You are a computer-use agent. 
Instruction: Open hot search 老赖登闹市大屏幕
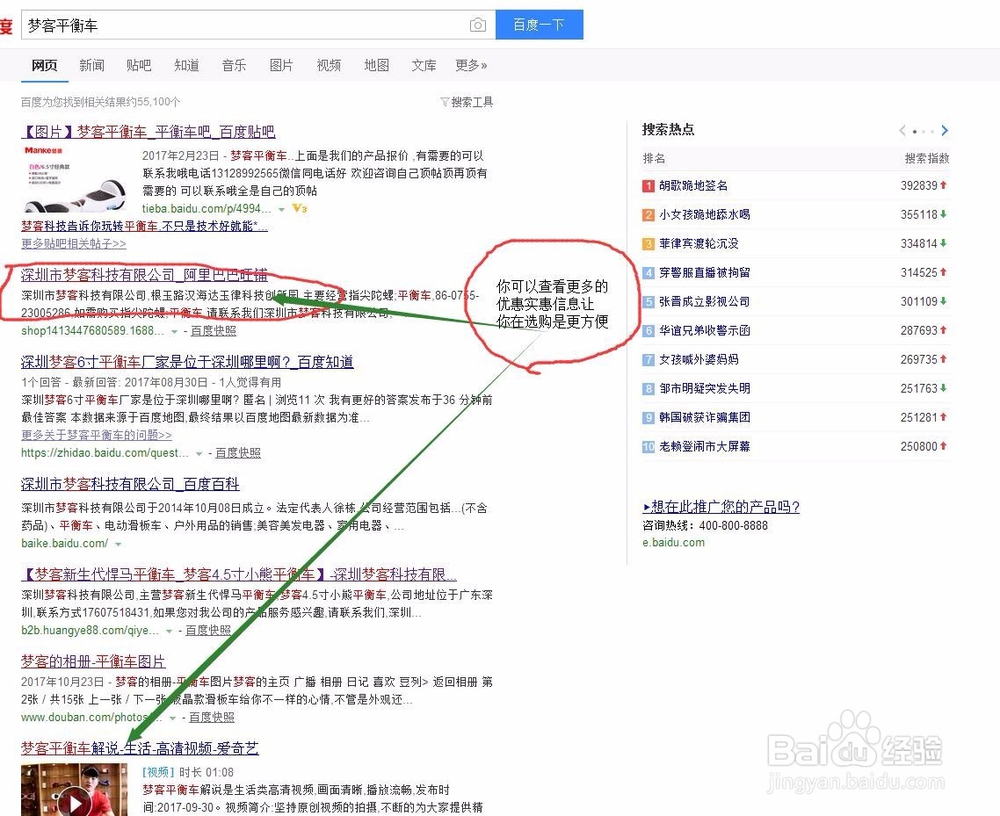(705, 447)
